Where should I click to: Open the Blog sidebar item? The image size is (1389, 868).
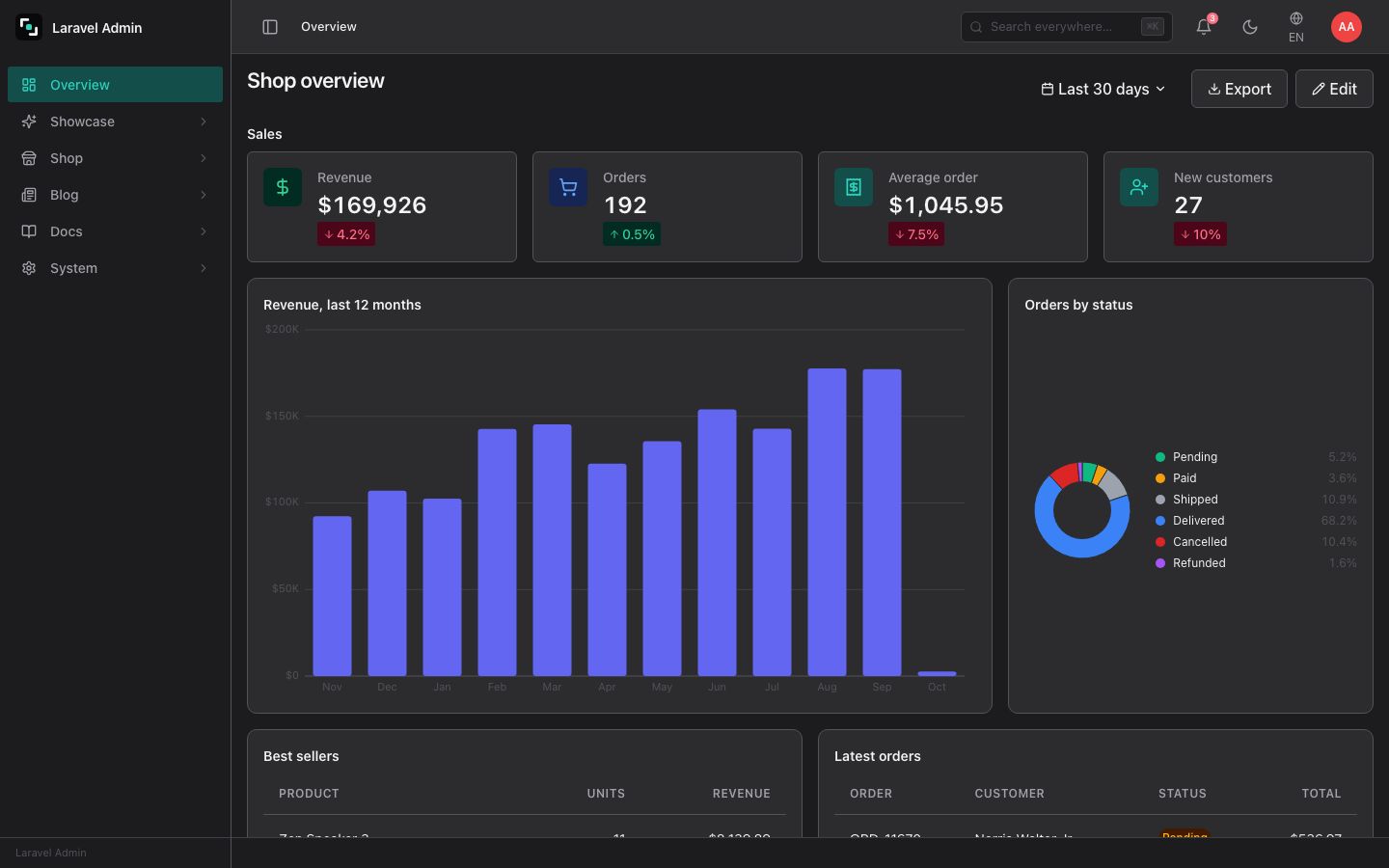click(x=115, y=195)
